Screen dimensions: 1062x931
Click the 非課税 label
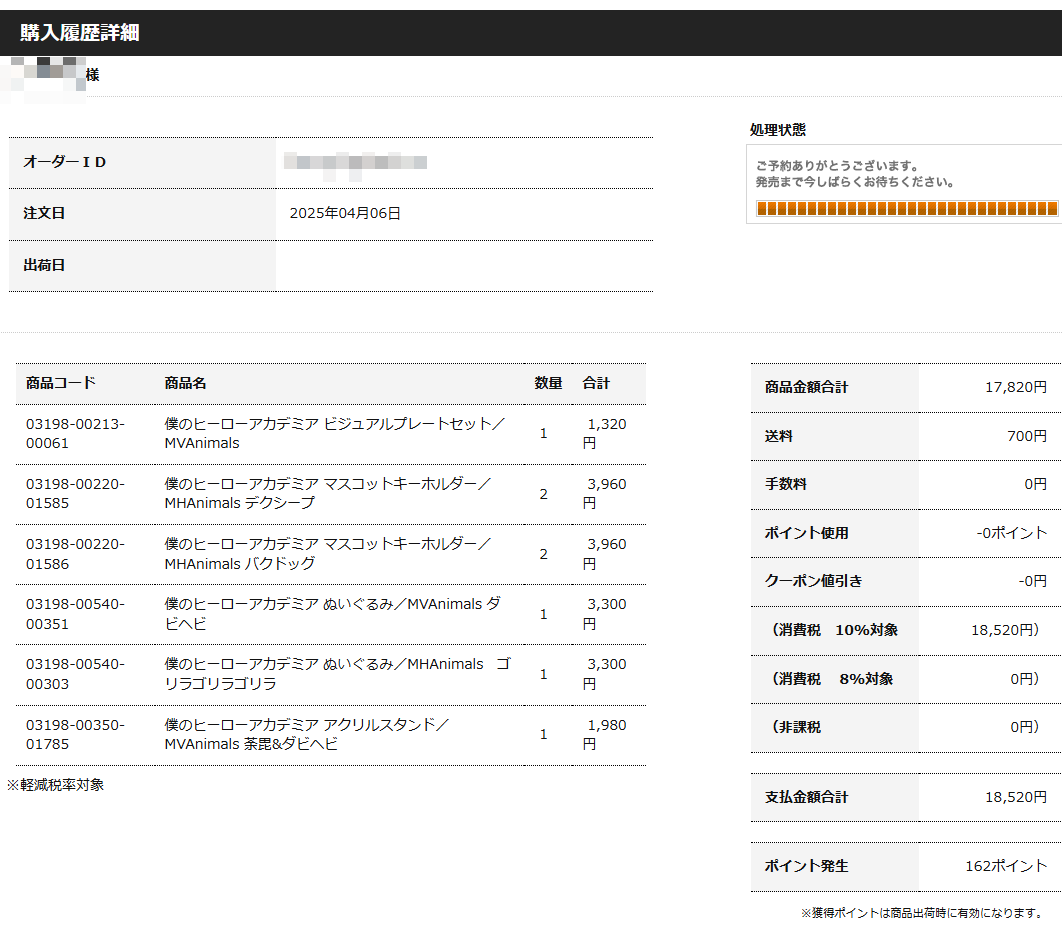tap(796, 727)
